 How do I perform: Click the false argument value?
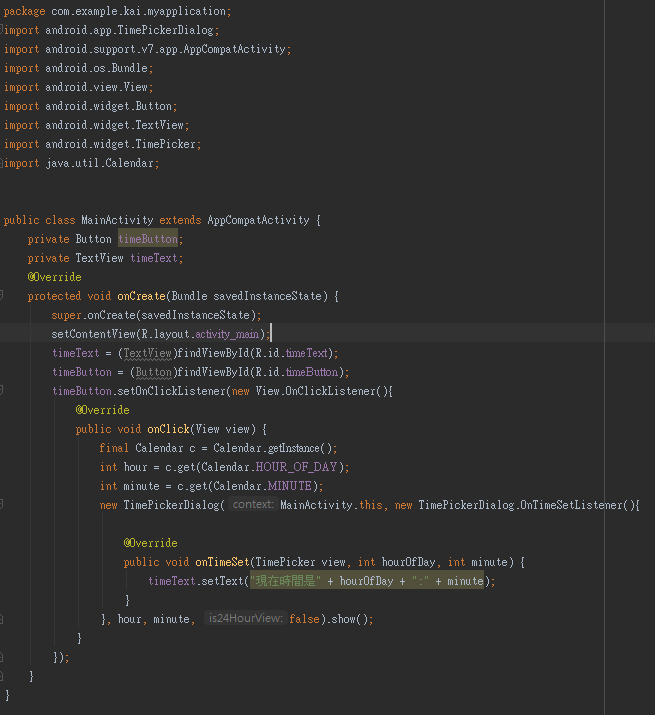point(304,619)
